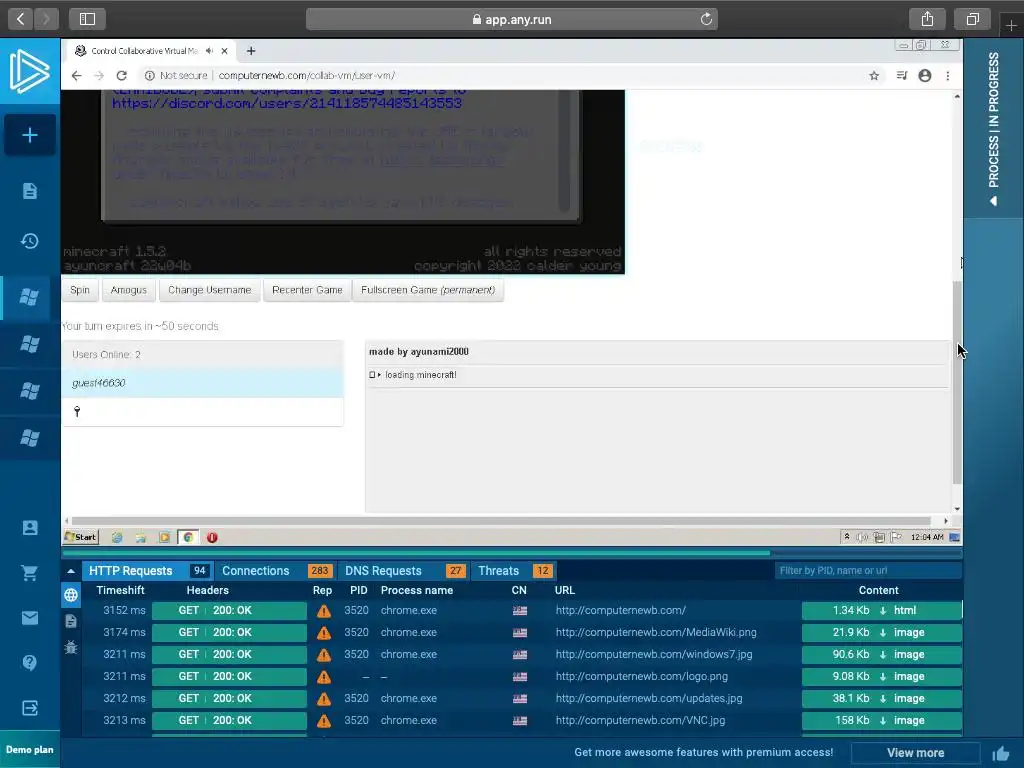Click Recenter Game button
The width and height of the screenshot is (1024, 768).
point(307,290)
